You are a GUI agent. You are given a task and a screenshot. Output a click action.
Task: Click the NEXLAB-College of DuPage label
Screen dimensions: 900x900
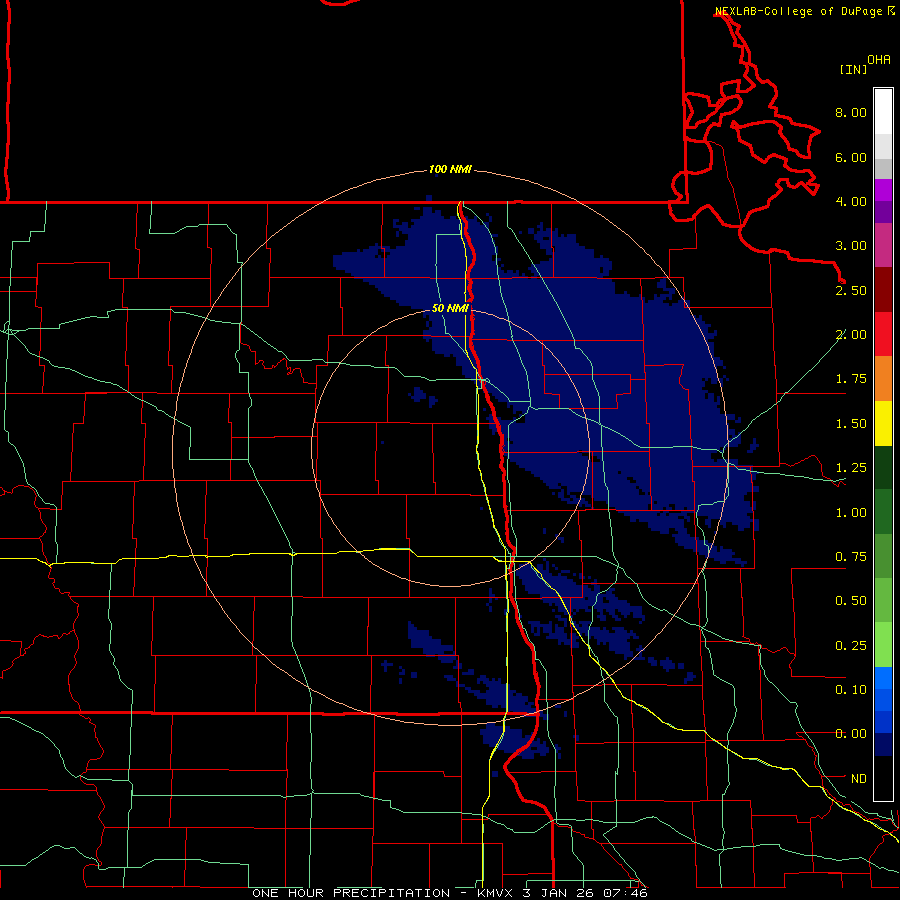coord(800,11)
